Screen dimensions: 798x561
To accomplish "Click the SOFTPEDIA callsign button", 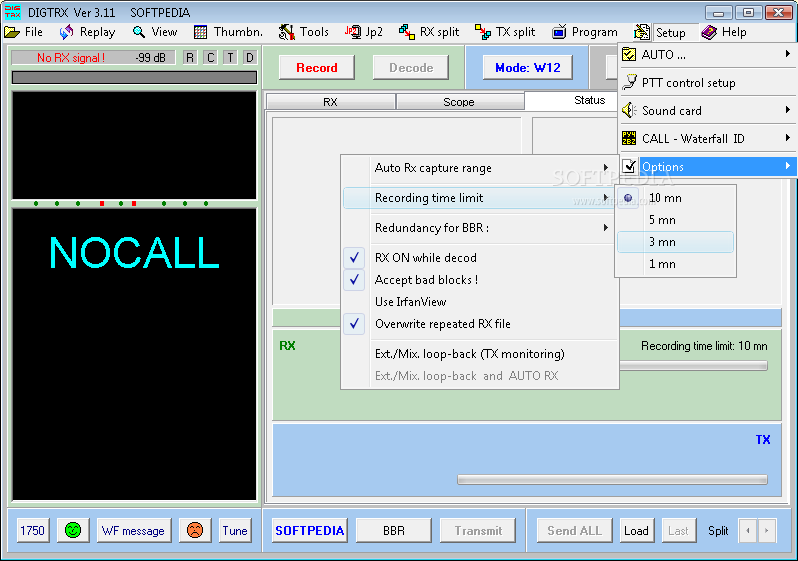I will pos(309,530).
